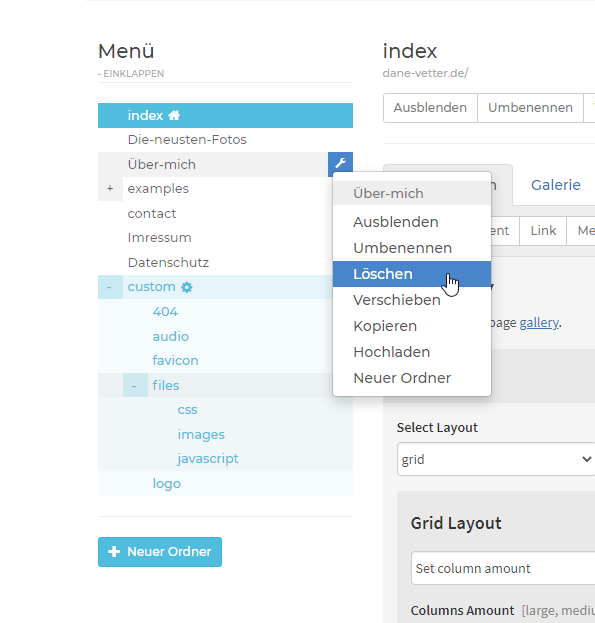Choose Kopieren from the context menu
The height and width of the screenshot is (623, 595).
412,326
